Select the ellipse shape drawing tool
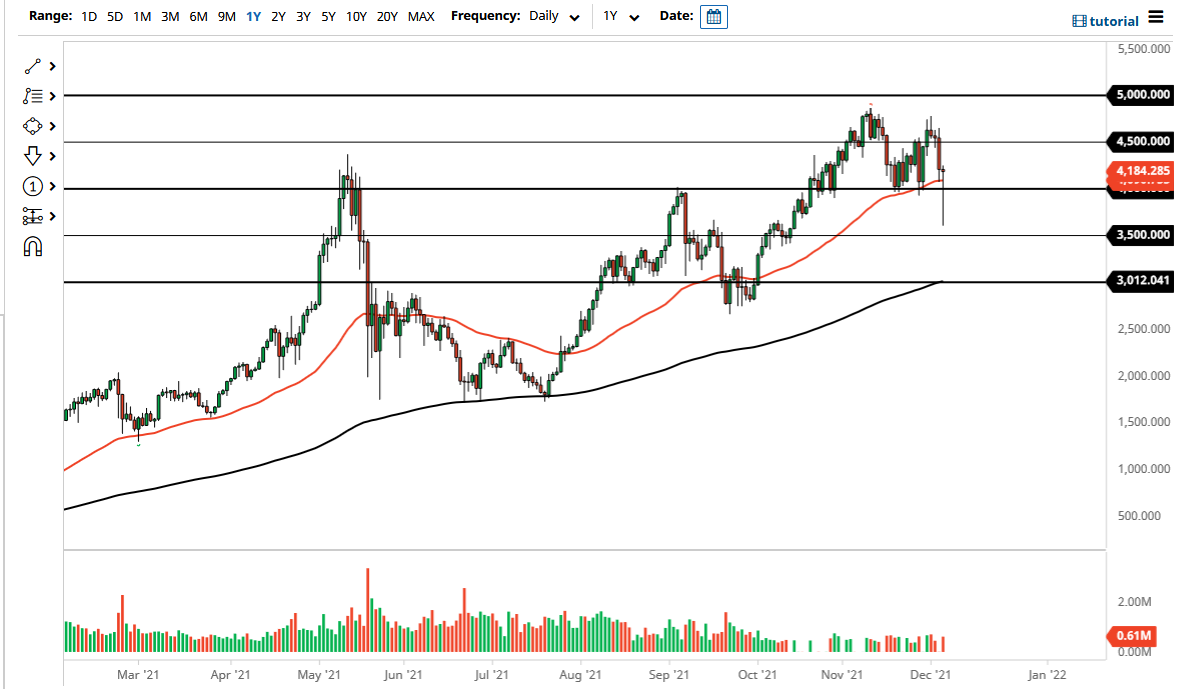 coord(31,126)
